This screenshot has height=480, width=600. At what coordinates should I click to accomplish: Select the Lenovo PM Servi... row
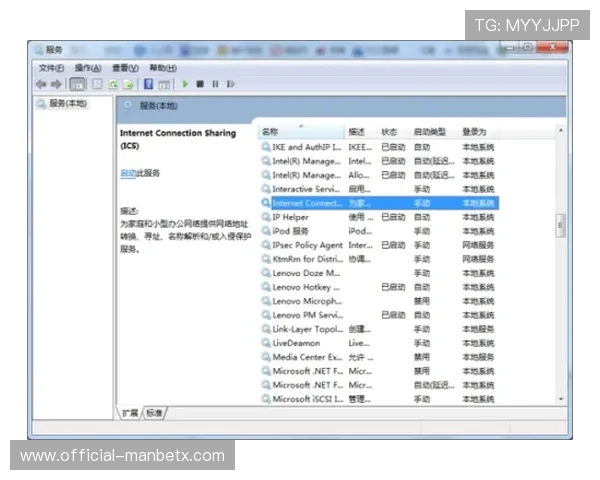click(380, 315)
